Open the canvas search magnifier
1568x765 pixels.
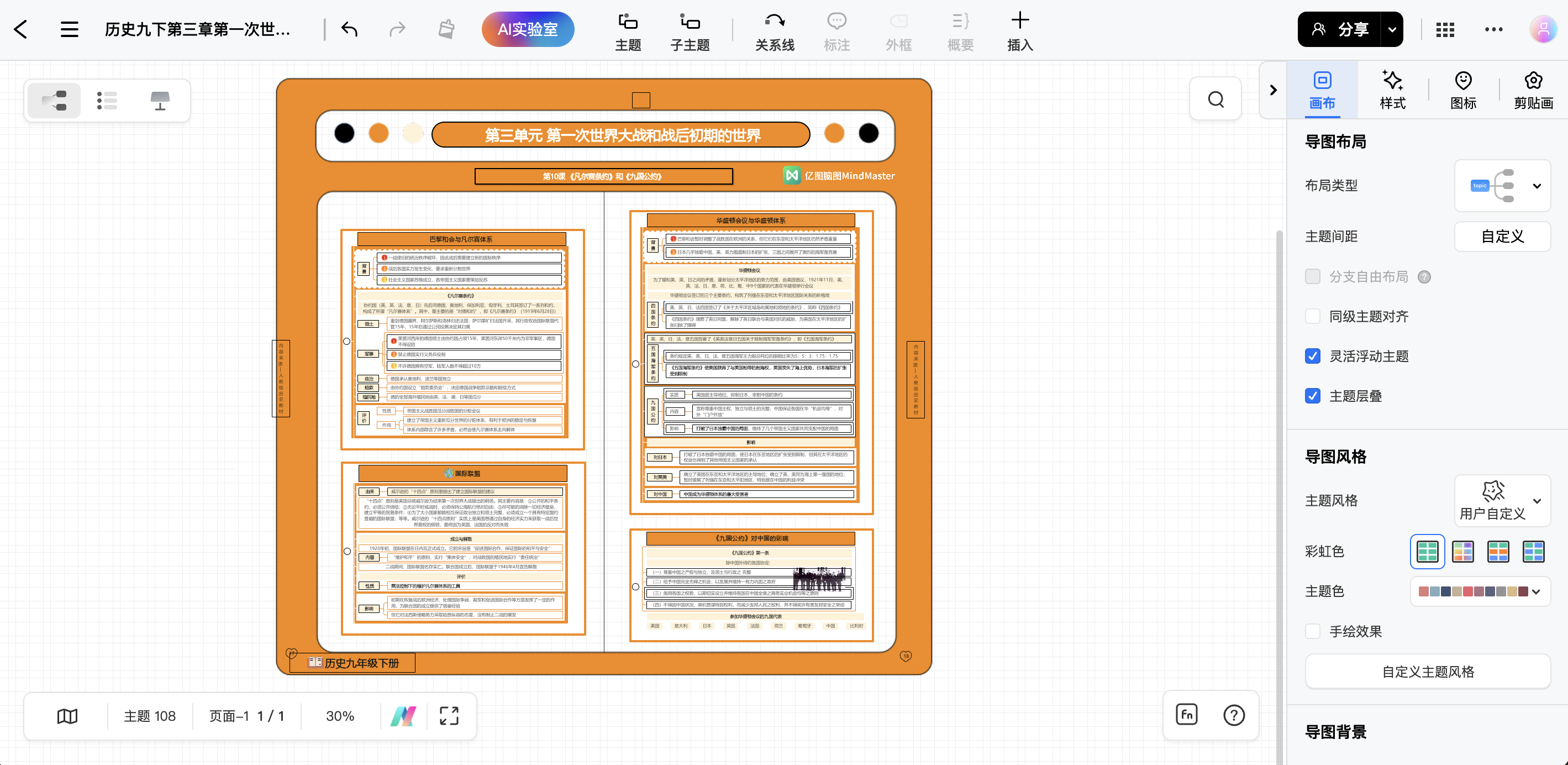point(1216,99)
